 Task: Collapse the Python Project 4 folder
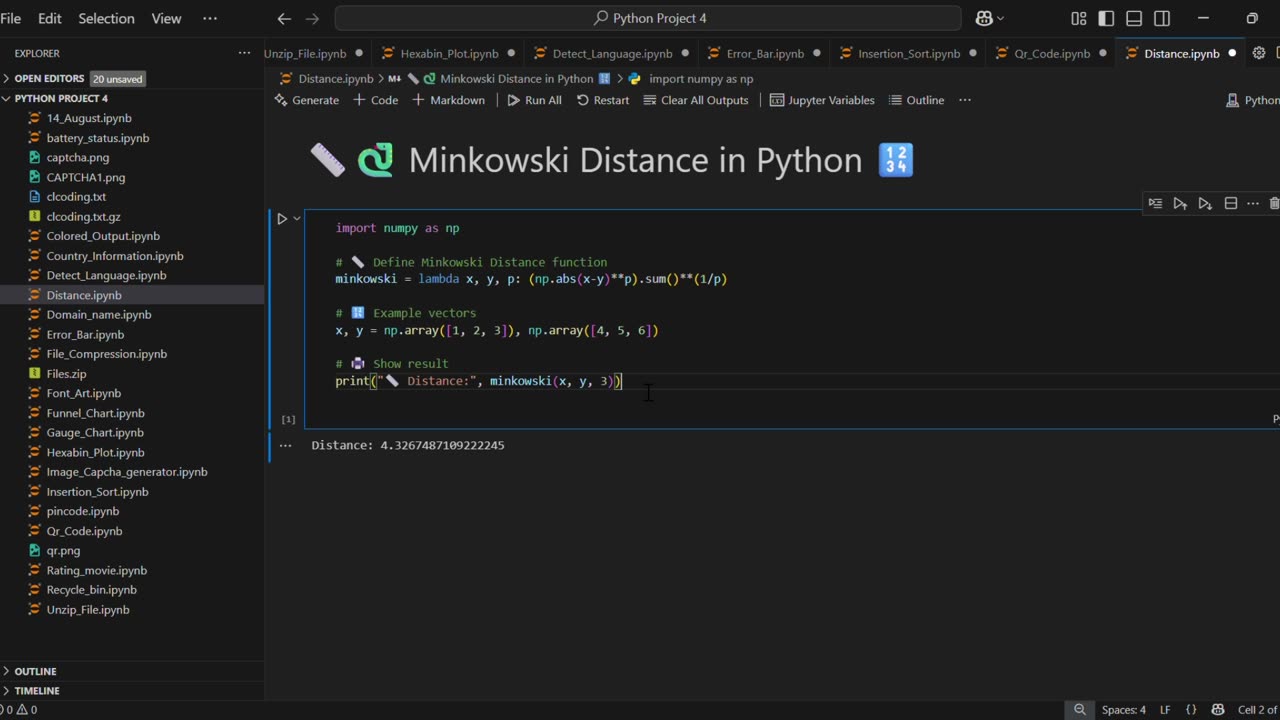coord(61,98)
